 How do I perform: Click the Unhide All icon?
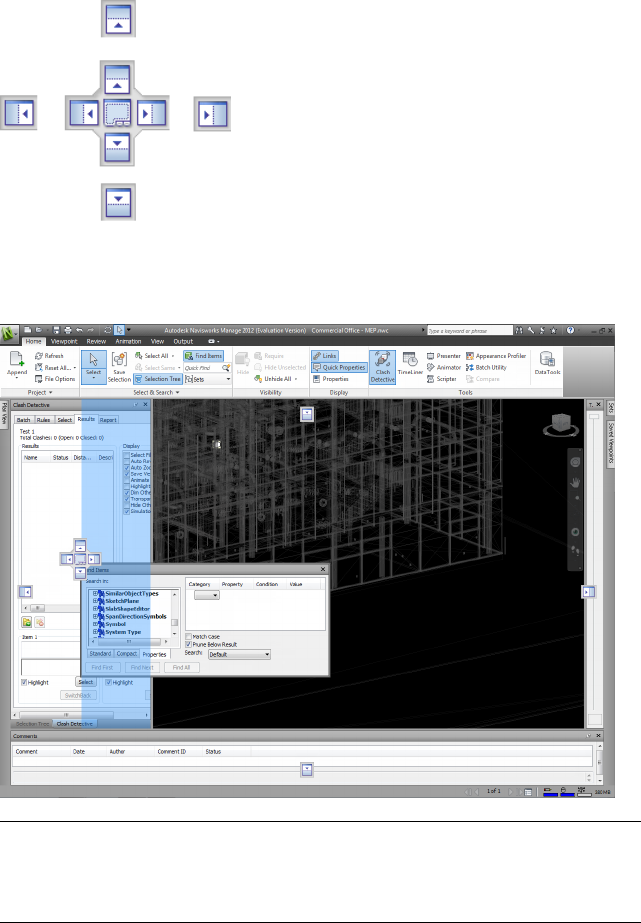pyautogui.click(x=258, y=379)
